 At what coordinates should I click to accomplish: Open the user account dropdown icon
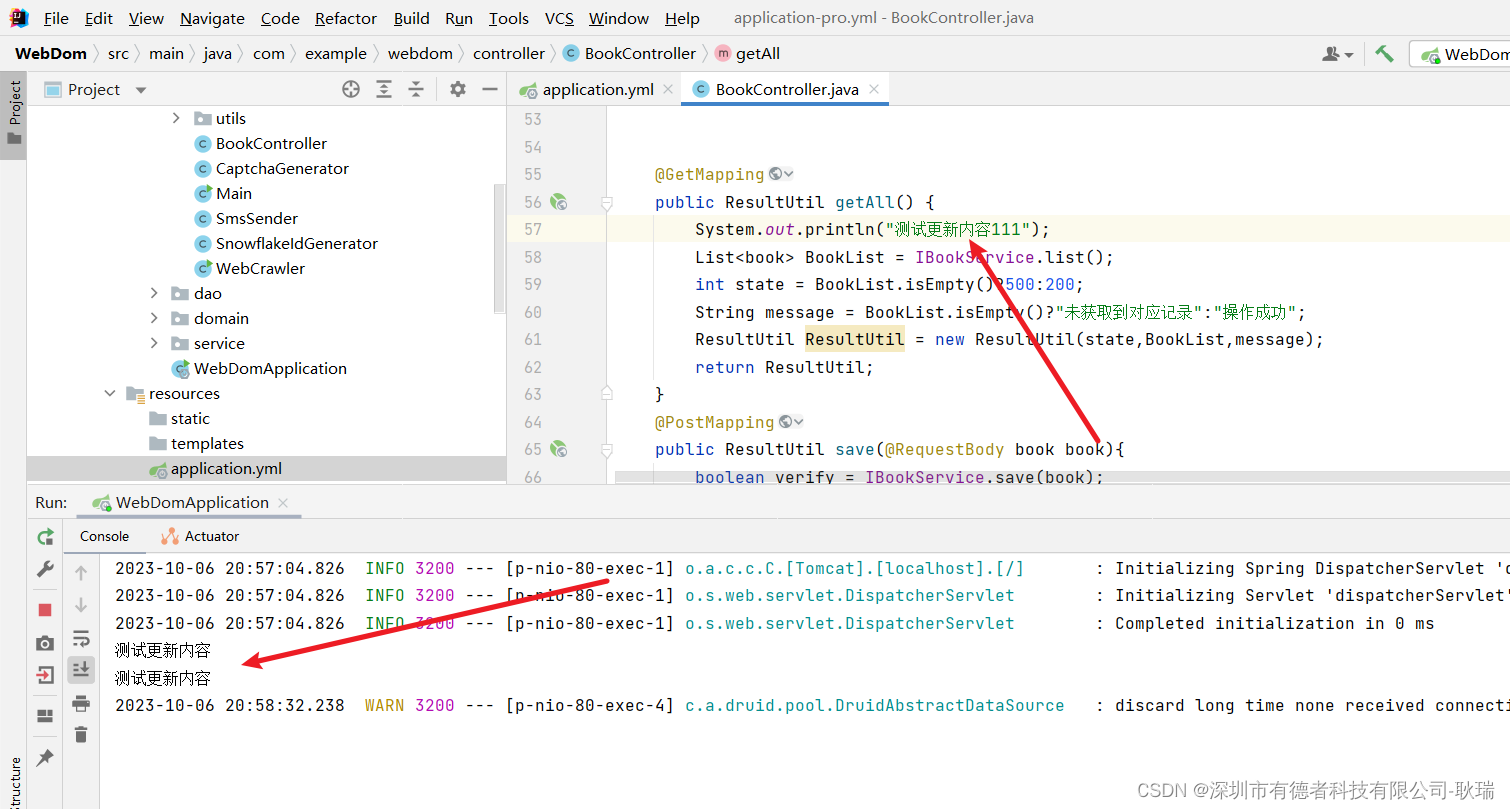pyautogui.click(x=1337, y=54)
